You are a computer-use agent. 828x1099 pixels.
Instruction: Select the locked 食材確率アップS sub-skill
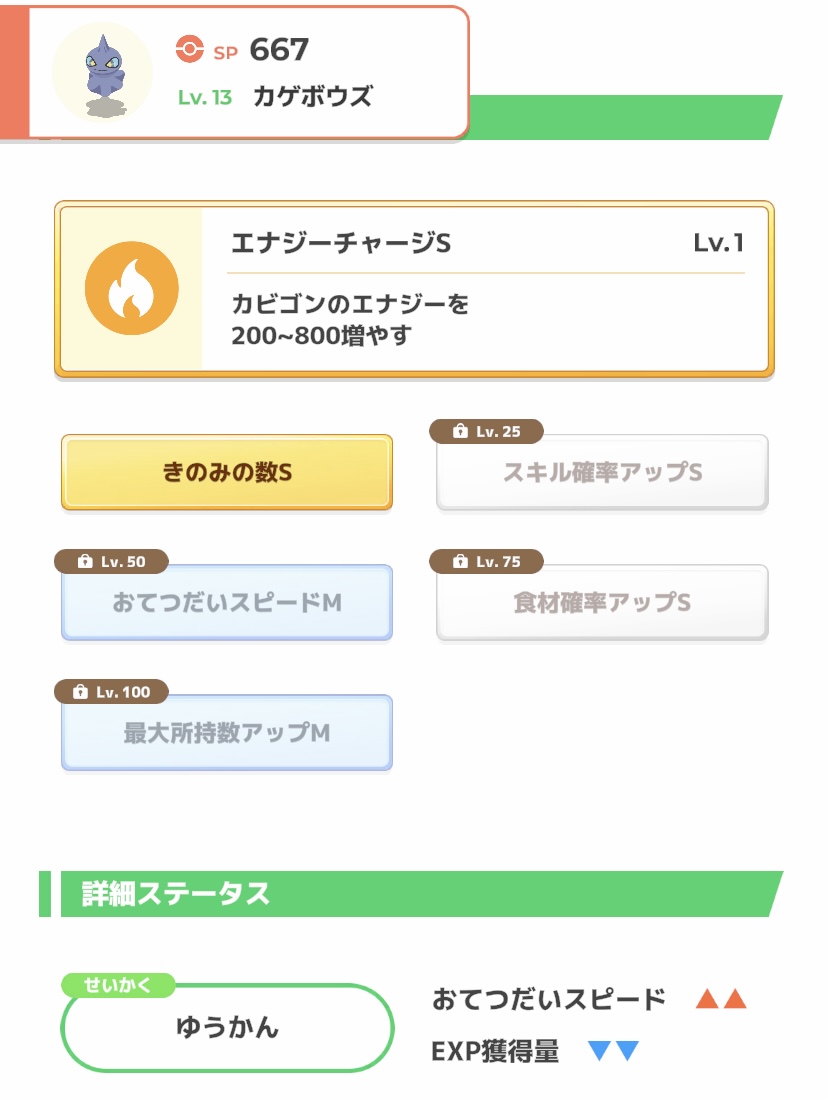602,604
